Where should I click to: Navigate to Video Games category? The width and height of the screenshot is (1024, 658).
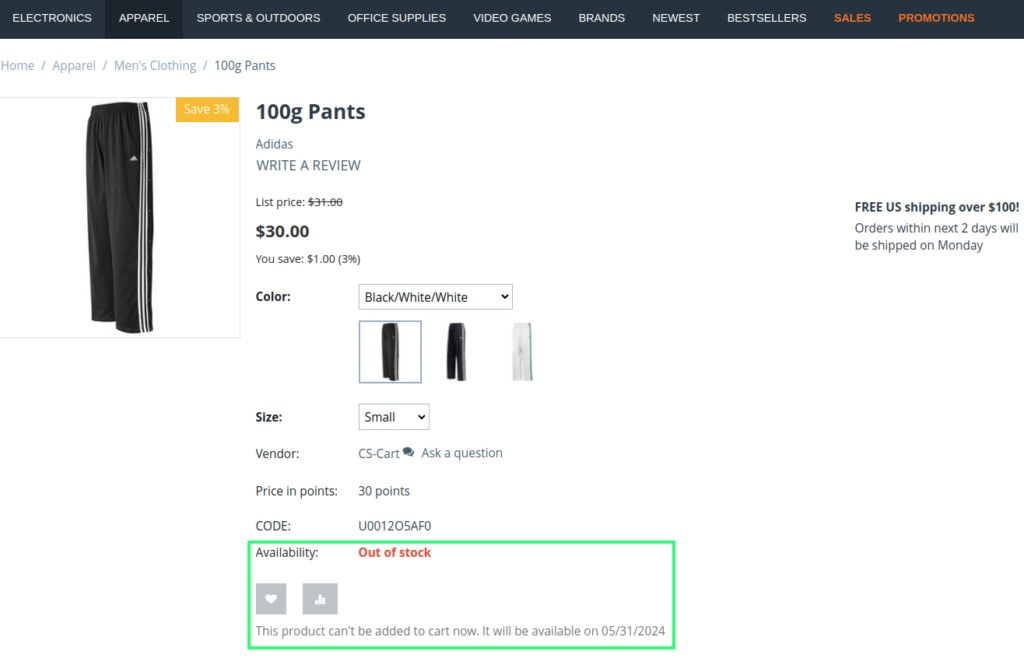click(512, 18)
